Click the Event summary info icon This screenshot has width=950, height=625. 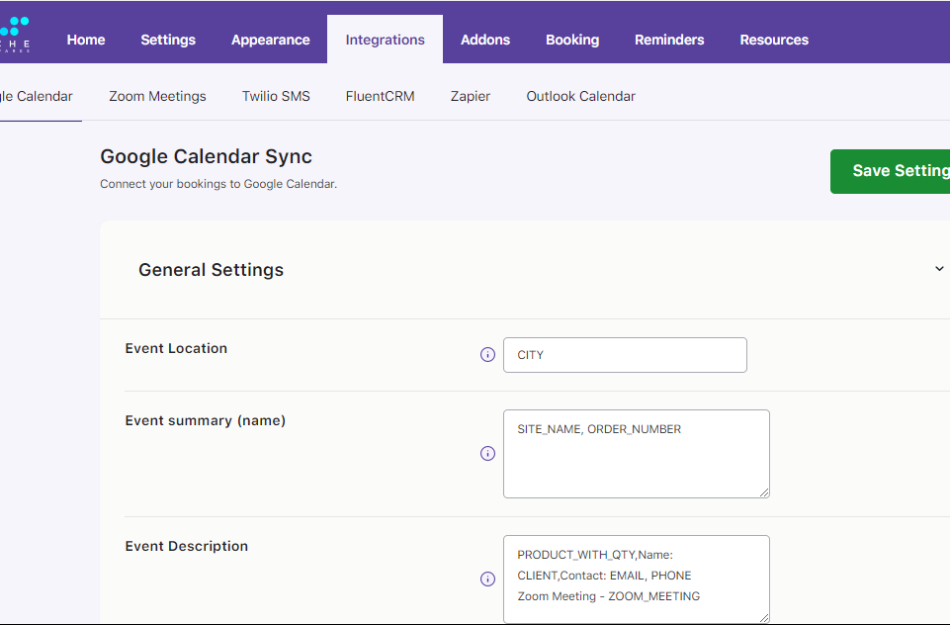487,453
